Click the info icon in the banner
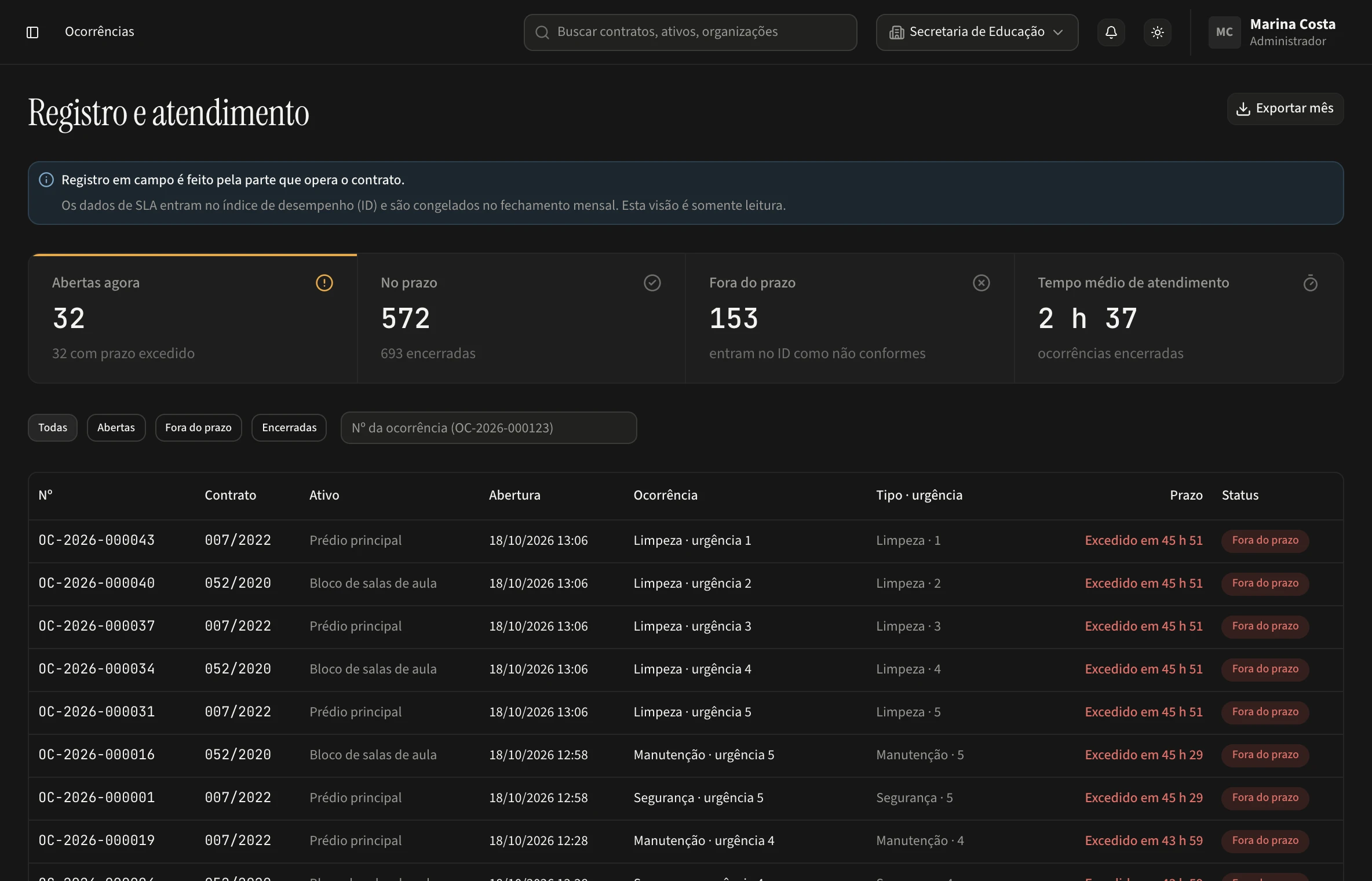The height and width of the screenshot is (881, 1372). tap(46, 180)
